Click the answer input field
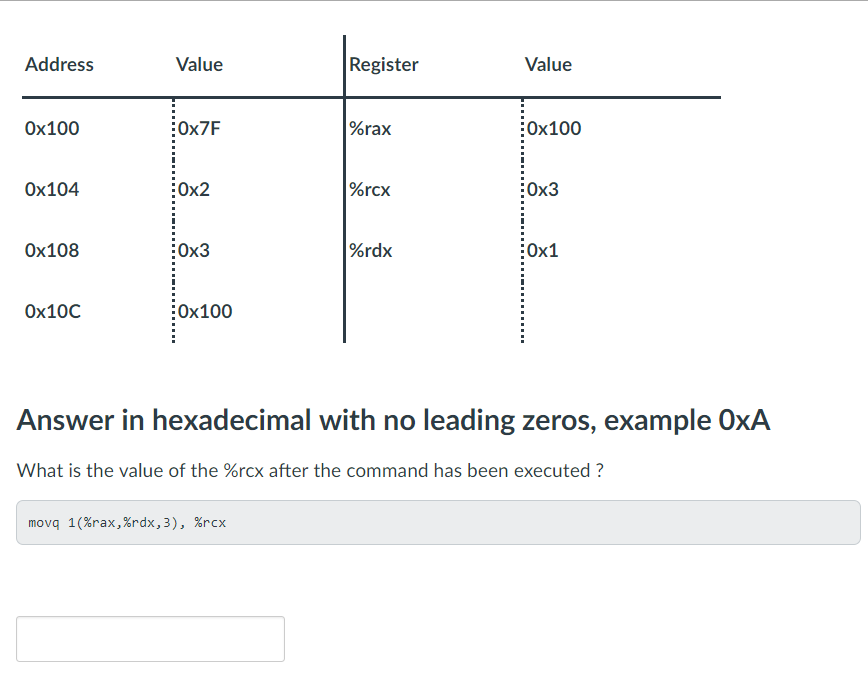Image resolution: width=868 pixels, height=682 pixels. click(150, 638)
